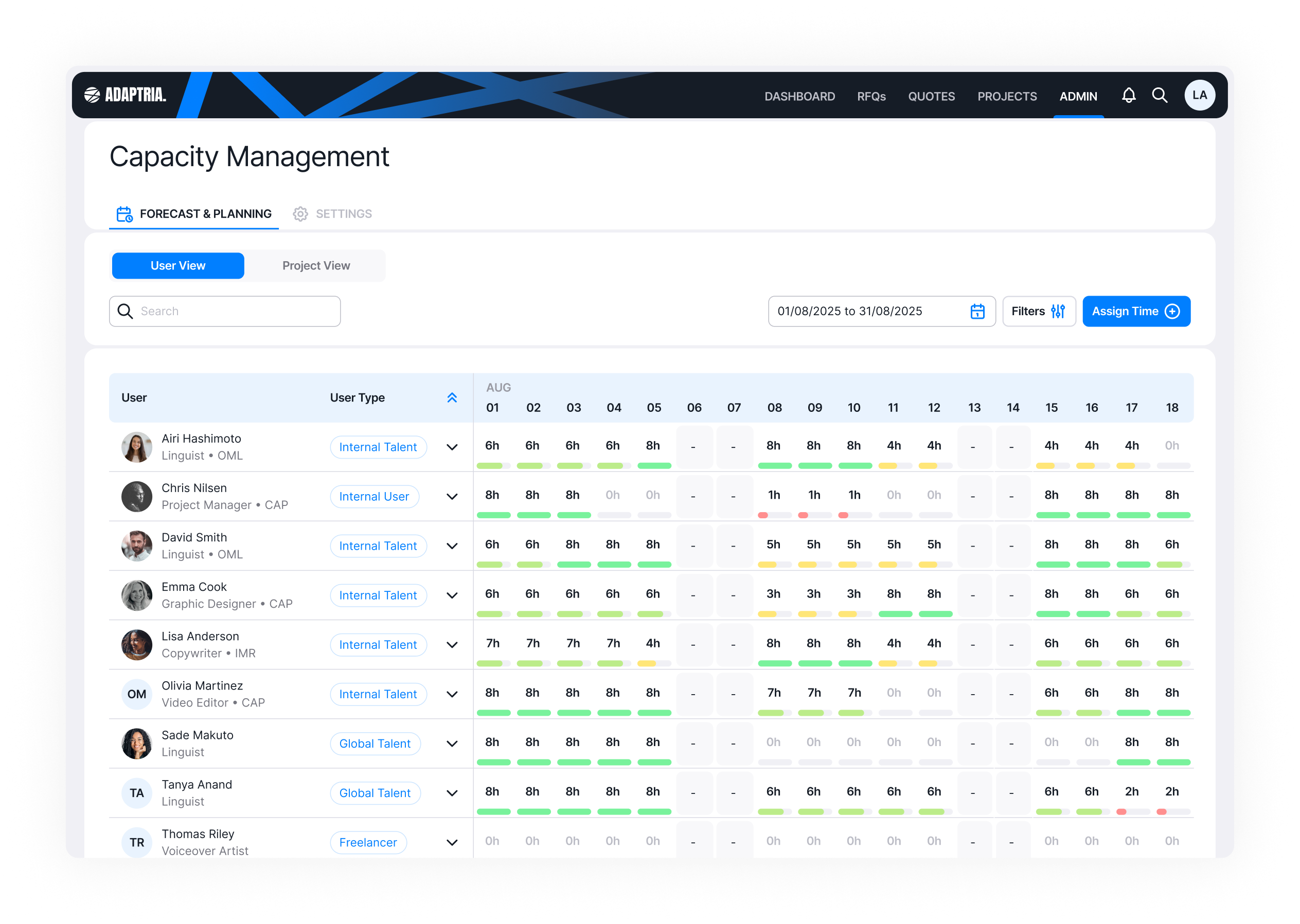Screen dimensions: 1300x924
Task: Click the Filters sliders icon
Action: click(x=1058, y=311)
